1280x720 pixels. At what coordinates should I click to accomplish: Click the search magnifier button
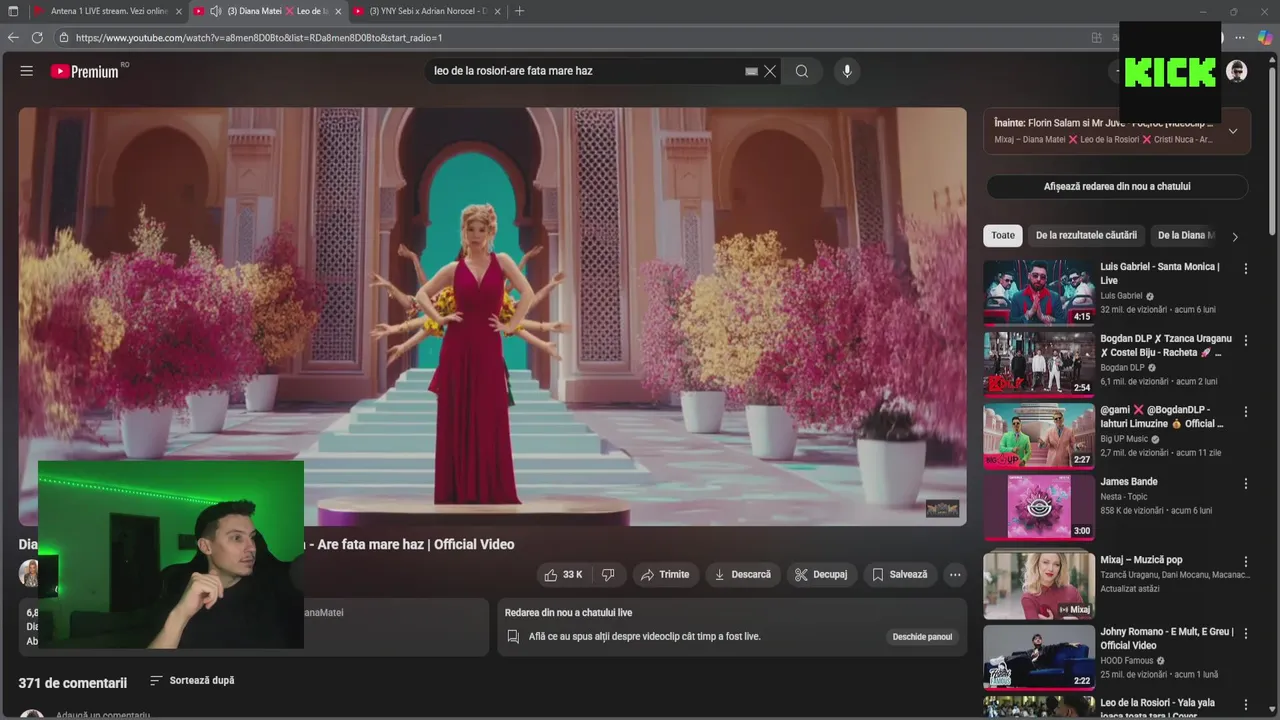[802, 71]
